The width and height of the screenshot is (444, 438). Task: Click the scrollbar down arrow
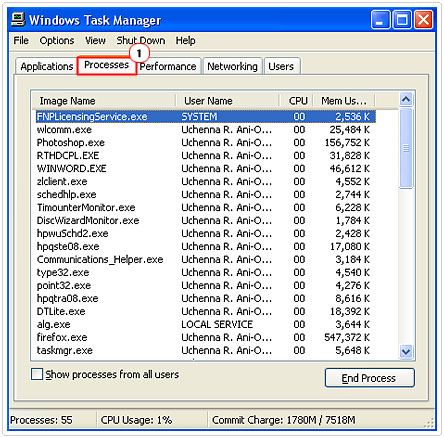tap(406, 352)
